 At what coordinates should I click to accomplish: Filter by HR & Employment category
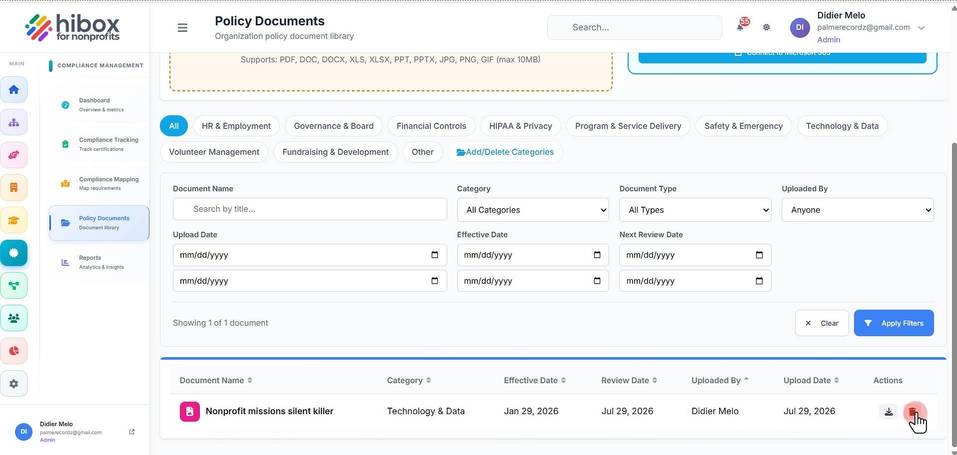(236, 126)
